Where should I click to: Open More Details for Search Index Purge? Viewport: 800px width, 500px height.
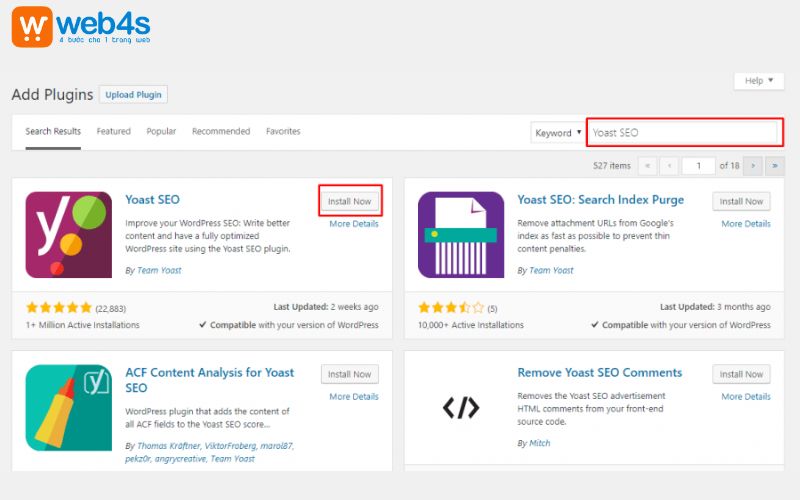(x=746, y=224)
